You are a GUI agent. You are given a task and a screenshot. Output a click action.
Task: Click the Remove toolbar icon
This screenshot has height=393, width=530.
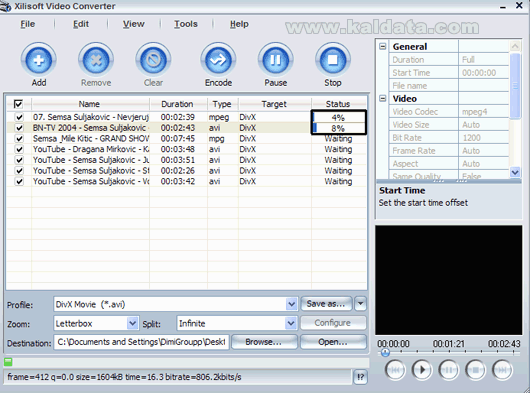click(96, 60)
